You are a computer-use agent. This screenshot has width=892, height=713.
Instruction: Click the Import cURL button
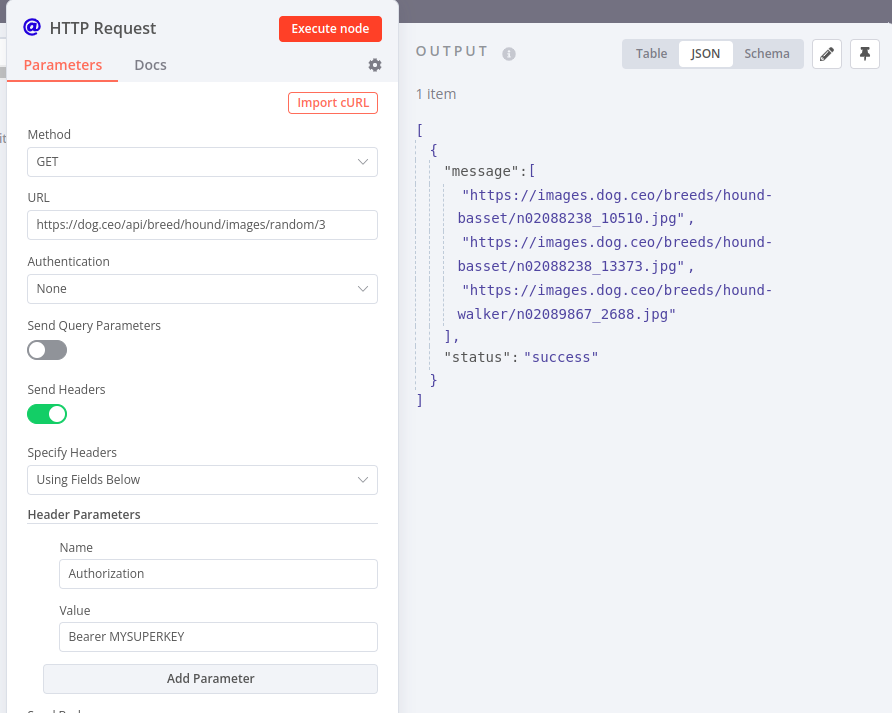point(332,102)
